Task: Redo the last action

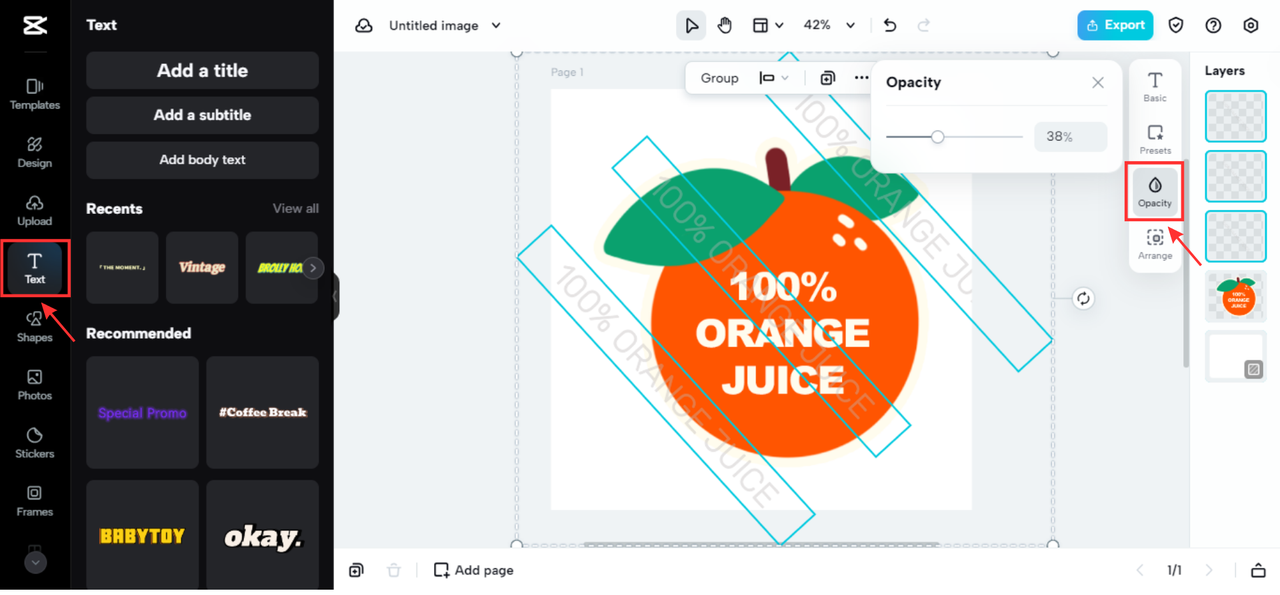Action: tap(924, 26)
